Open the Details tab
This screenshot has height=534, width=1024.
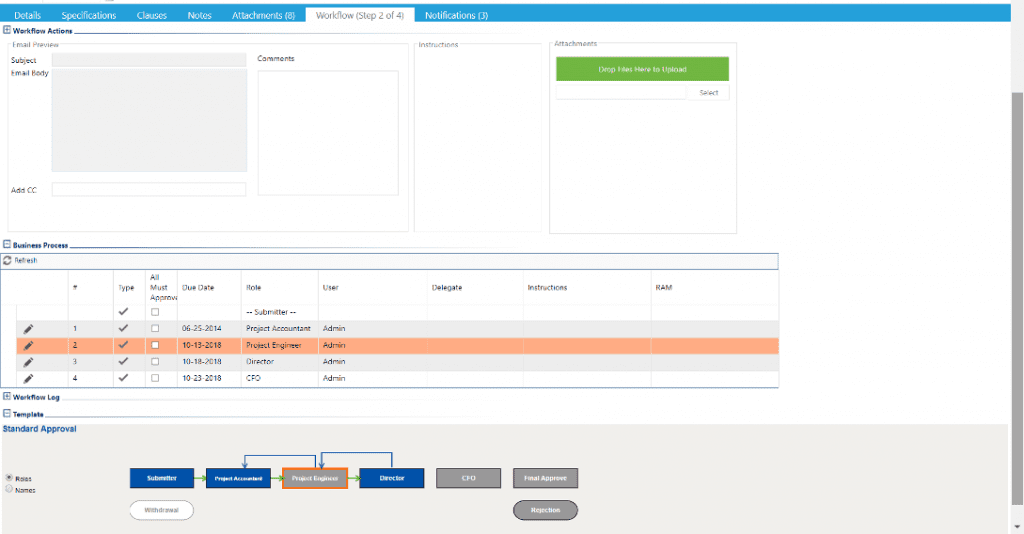(x=27, y=15)
